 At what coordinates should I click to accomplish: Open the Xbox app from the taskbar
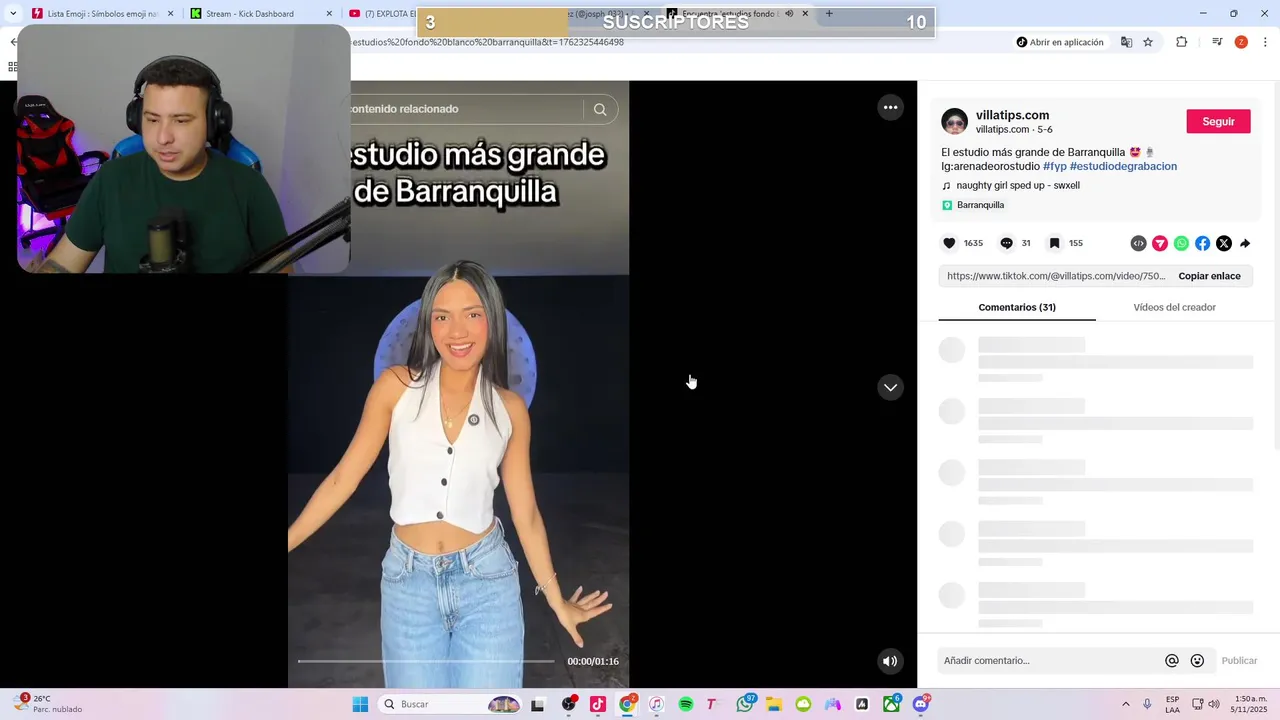point(891,704)
